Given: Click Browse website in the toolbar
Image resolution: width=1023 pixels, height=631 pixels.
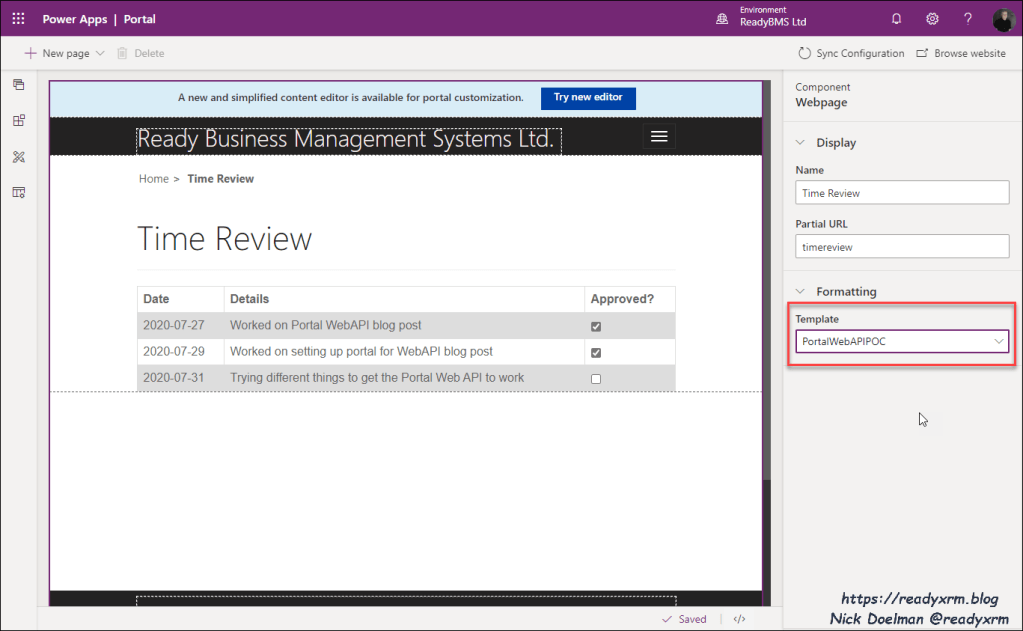Looking at the screenshot, I should click(x=961, y=53).
